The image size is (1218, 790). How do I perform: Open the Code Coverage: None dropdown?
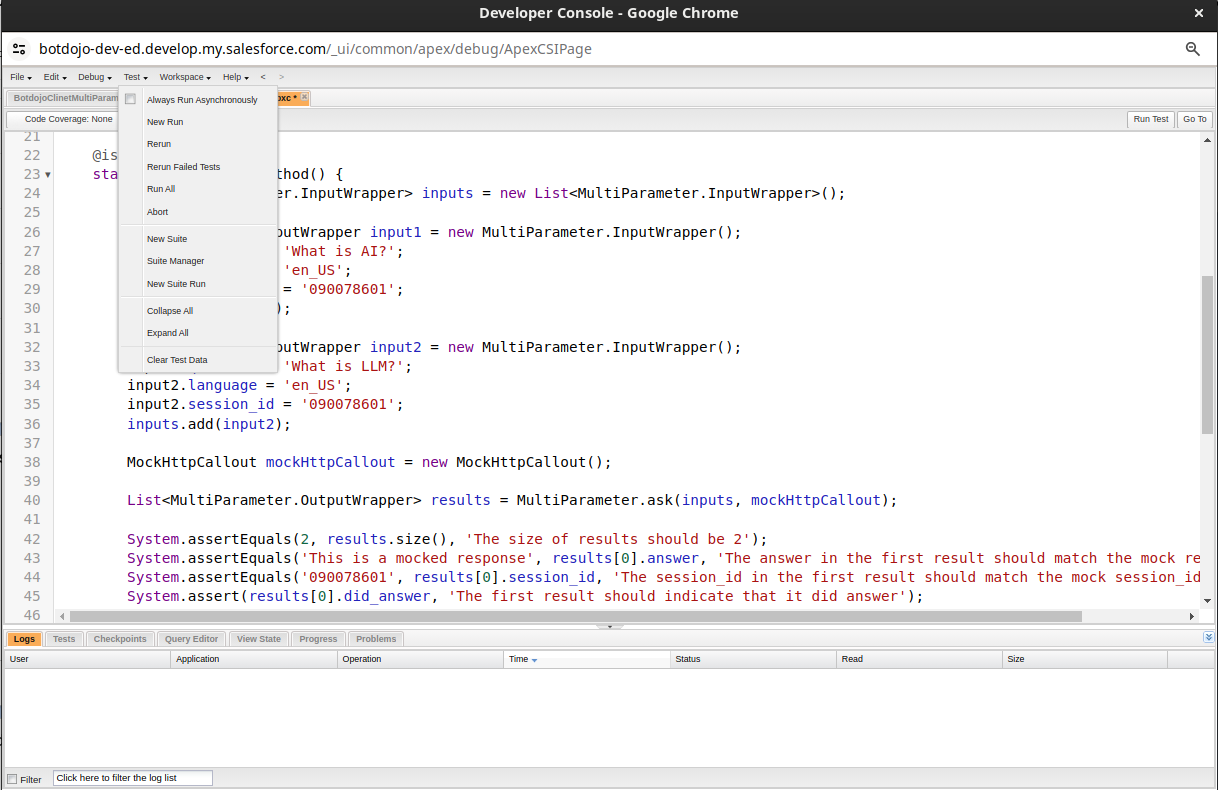pos(68,119)
